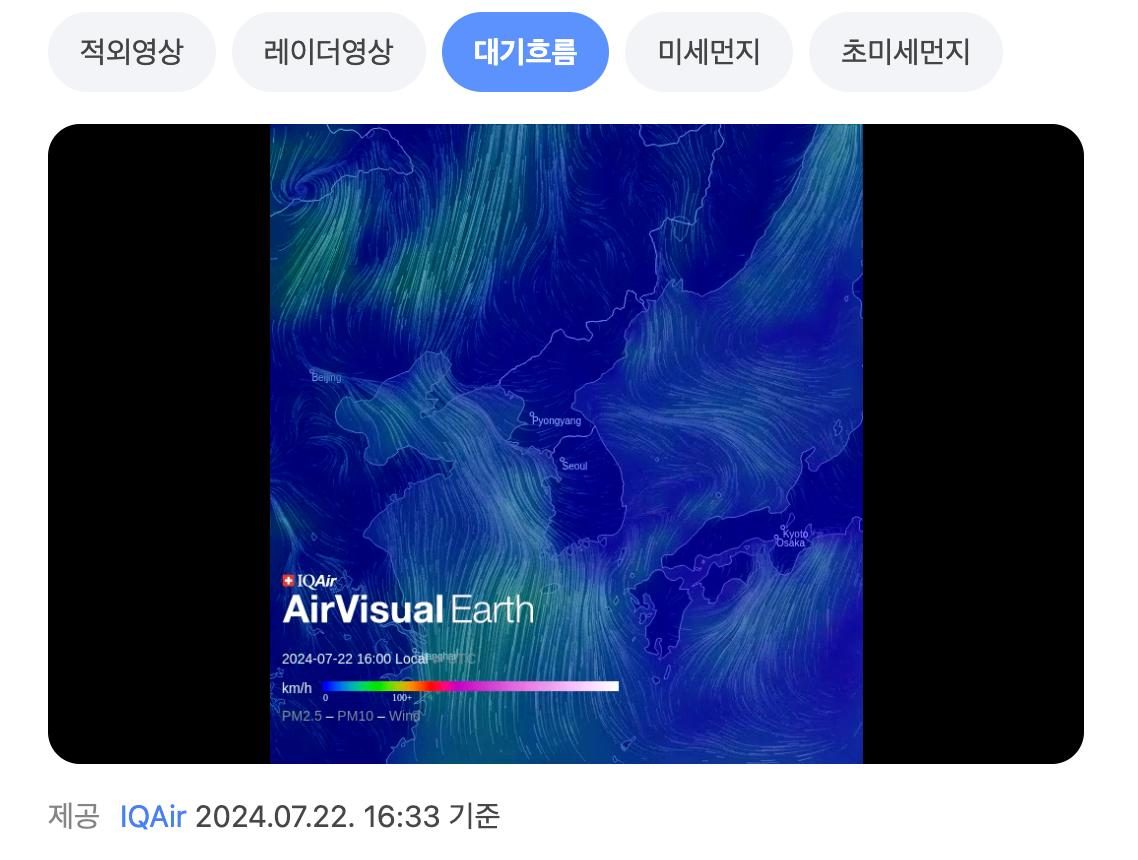The height and width of the screenshot is (860, 1138).
Task: Click the AirVisual Earth title
Action: [x=408, y=610]
